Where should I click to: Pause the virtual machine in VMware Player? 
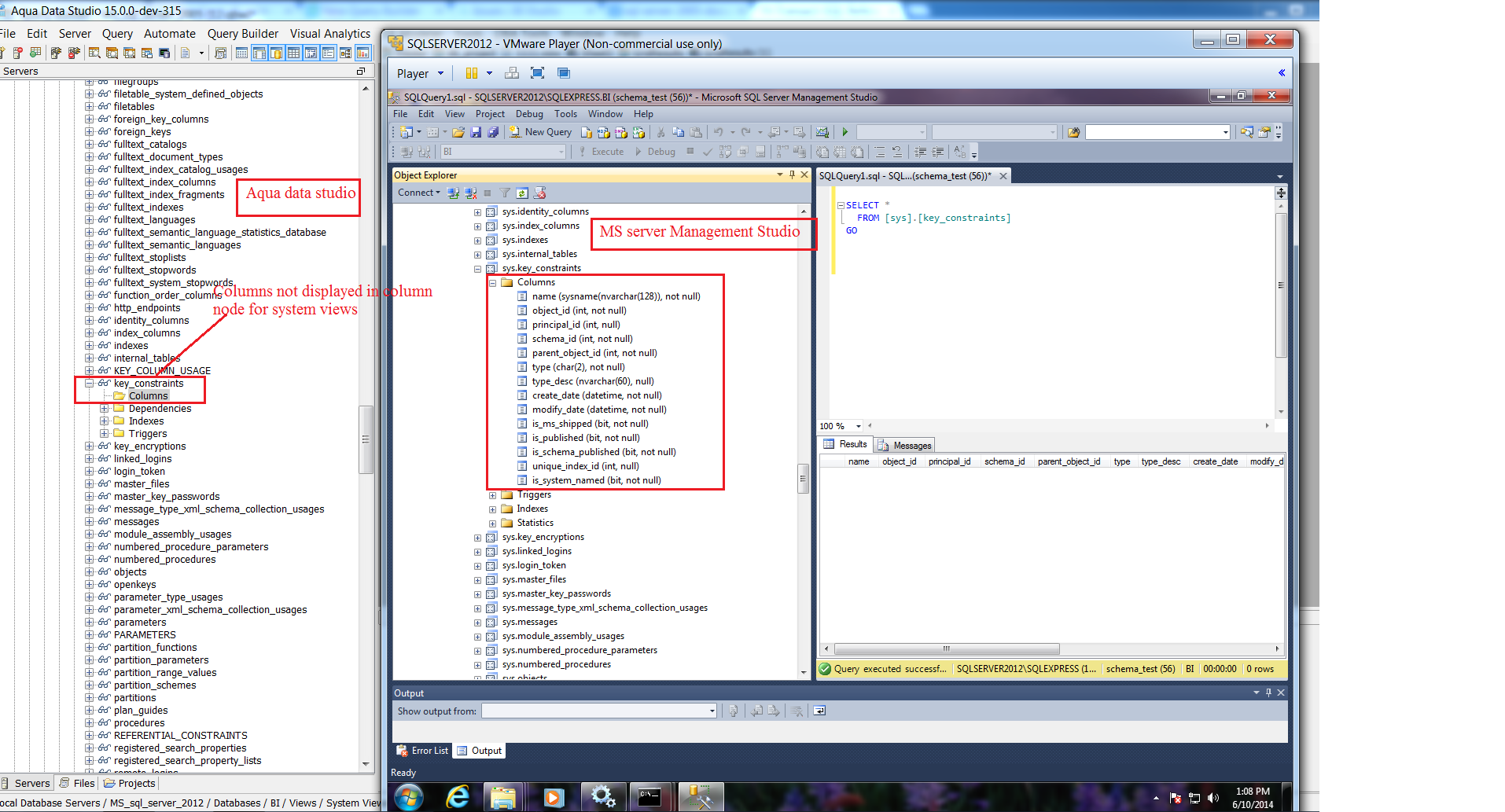point(472,73)
